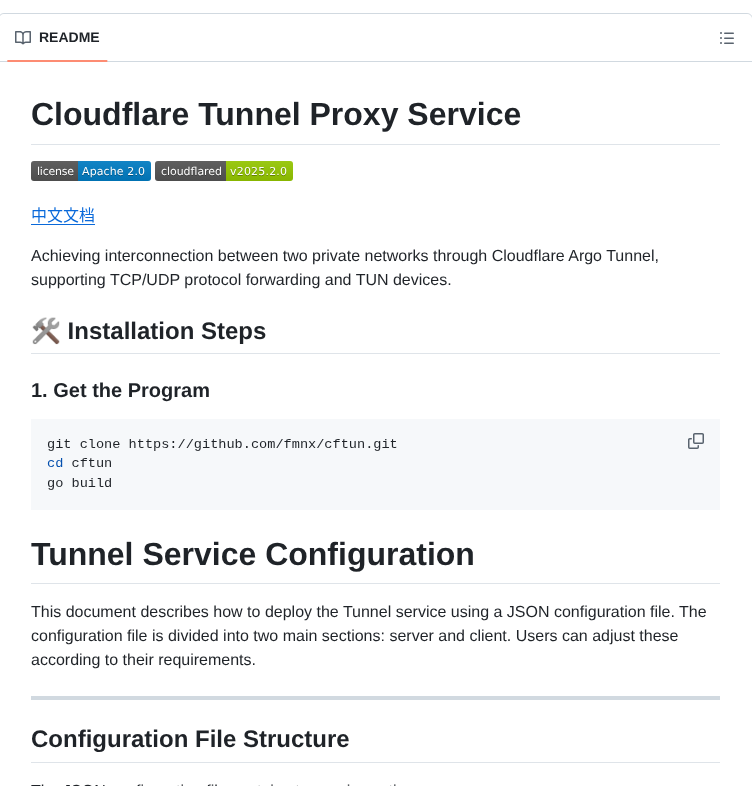Copy the git clone code block
The image size is (752, 786).
point(695,441)
